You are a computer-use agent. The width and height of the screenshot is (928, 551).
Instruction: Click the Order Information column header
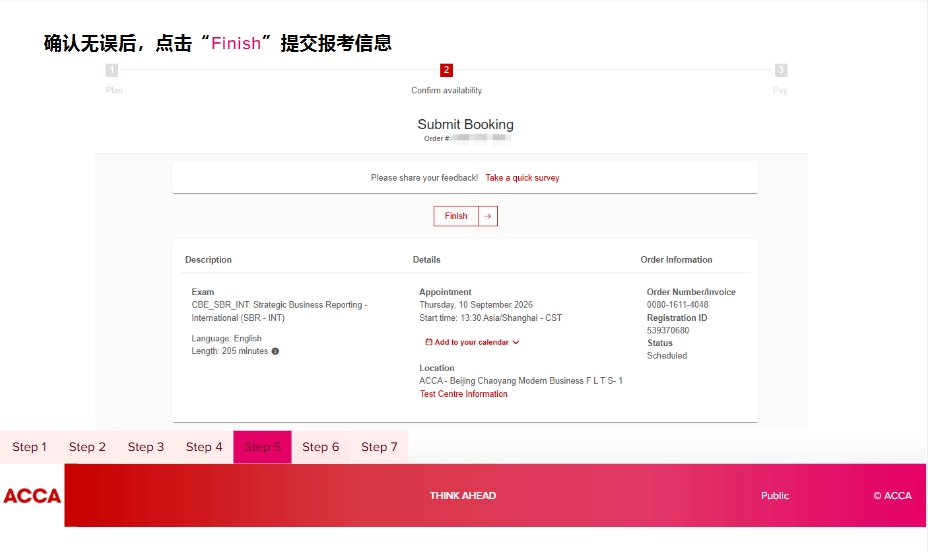coord(676,260)
